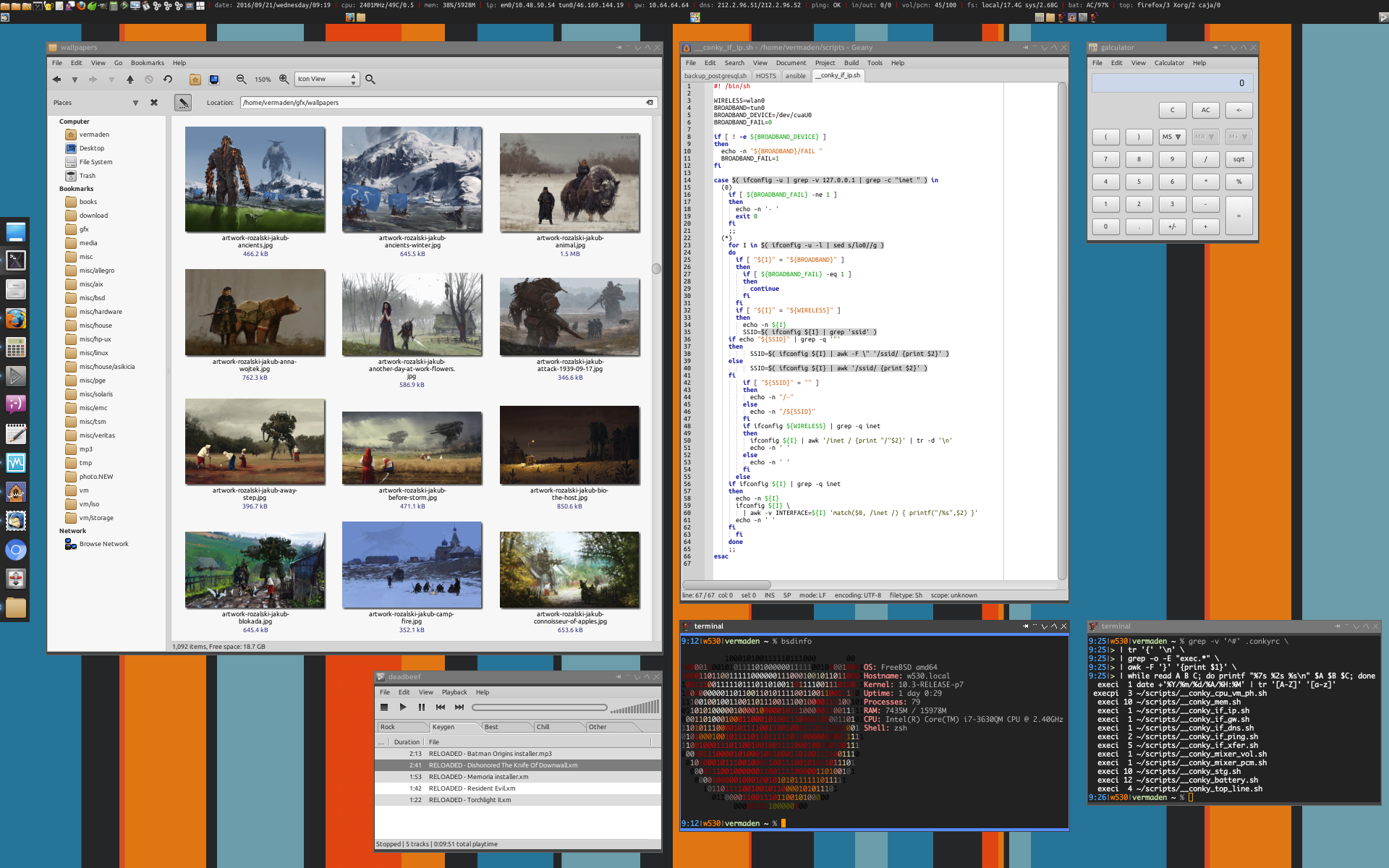Open the Chromium icon in the left dock

coord(16,550)
